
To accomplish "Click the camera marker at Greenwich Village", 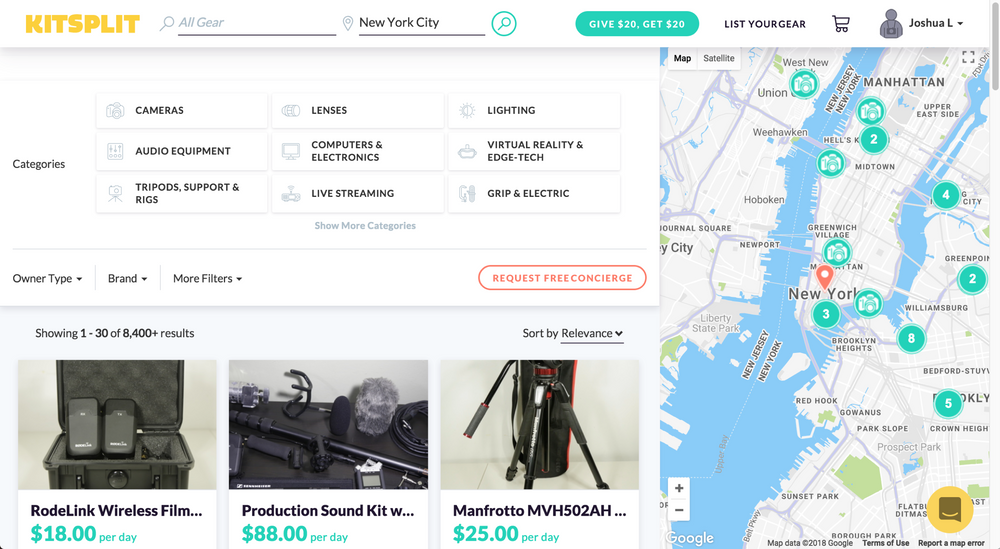I will (837, 253).
